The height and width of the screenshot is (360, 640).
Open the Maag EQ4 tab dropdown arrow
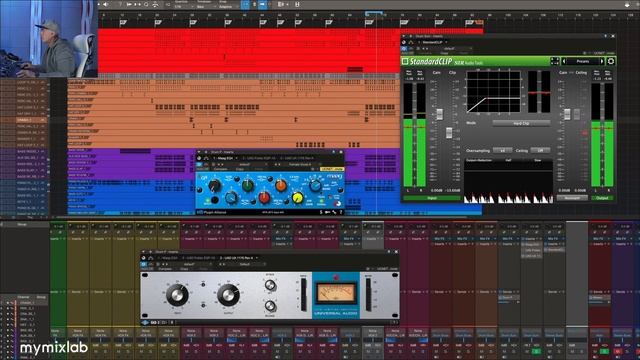[236, 158]
